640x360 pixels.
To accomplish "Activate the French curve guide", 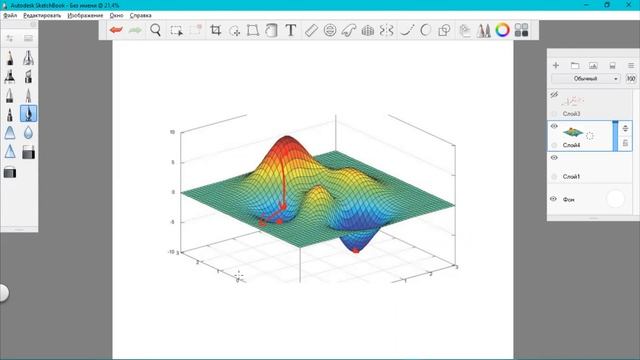I will (349, 30).
